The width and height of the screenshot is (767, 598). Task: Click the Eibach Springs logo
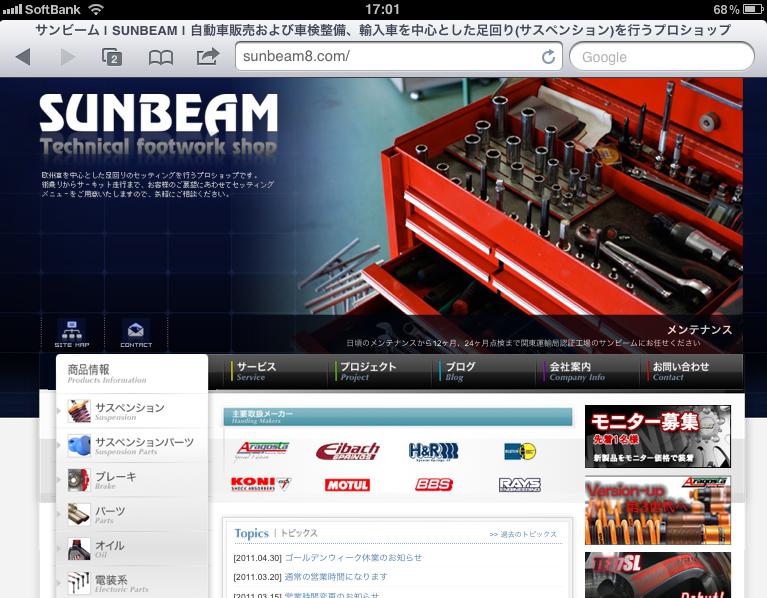point(347,451)
